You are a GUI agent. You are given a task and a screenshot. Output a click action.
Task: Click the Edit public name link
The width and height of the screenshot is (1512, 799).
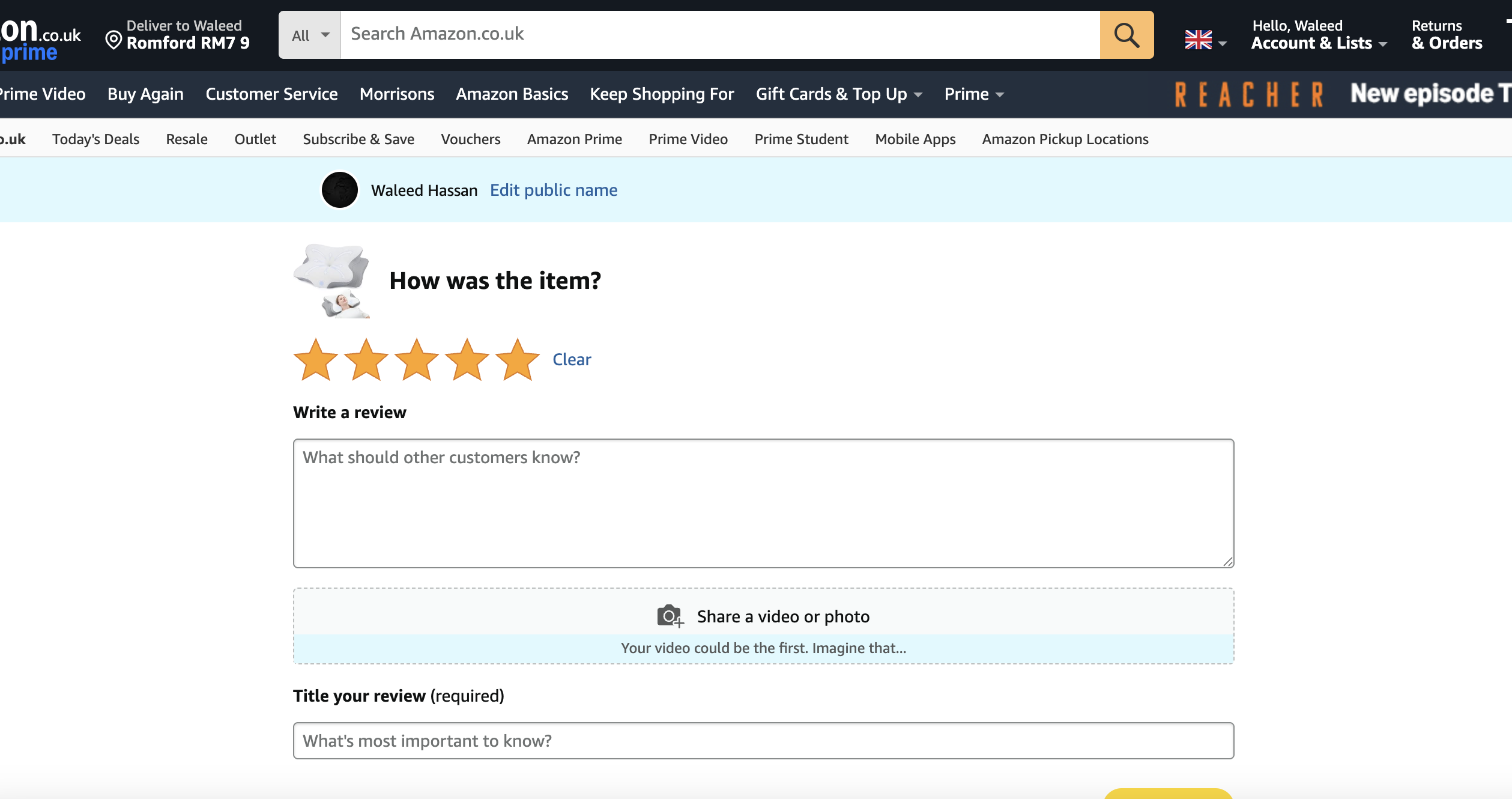[x=553, y=190]
